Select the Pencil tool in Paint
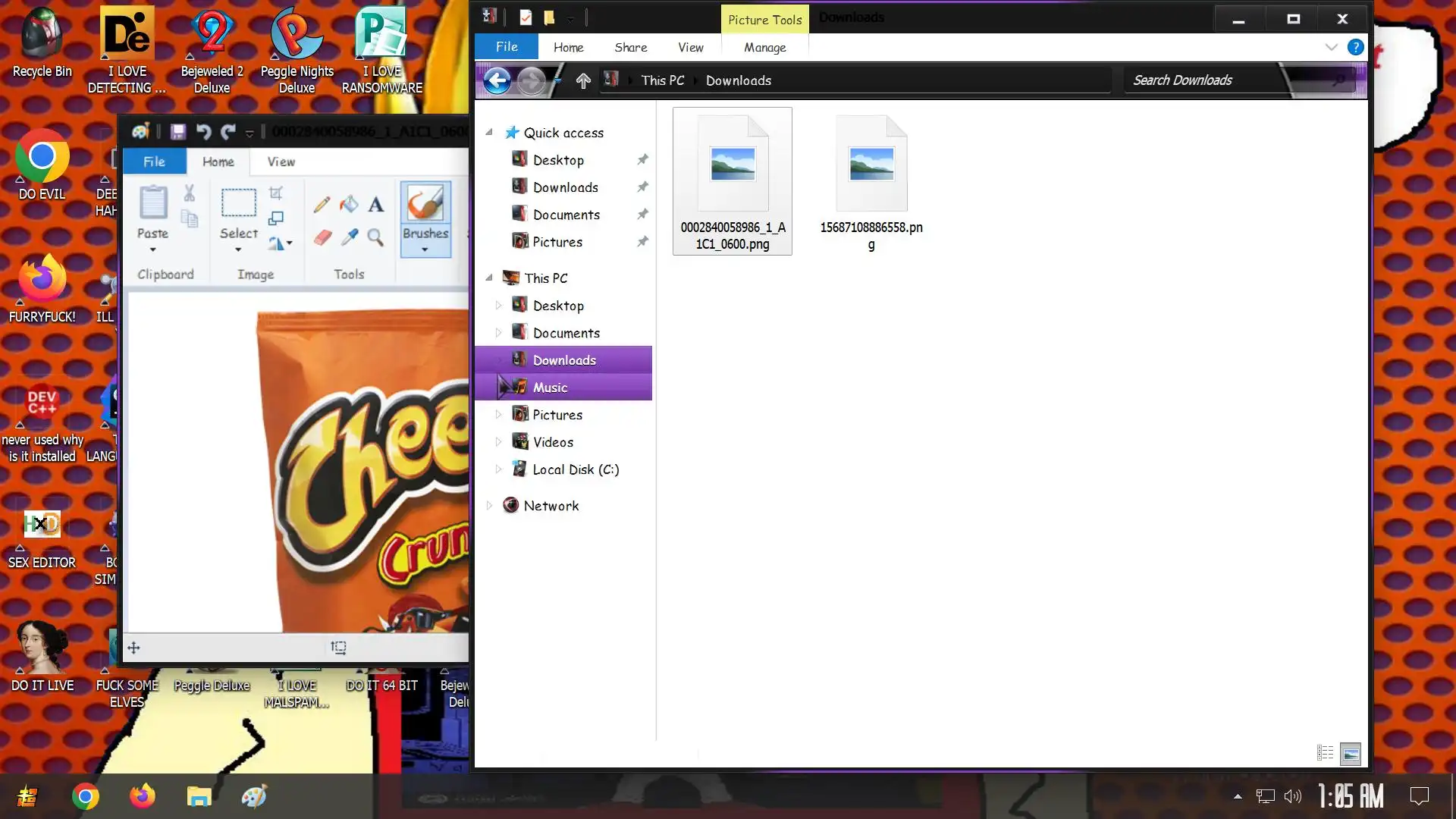 click(322, 204)
